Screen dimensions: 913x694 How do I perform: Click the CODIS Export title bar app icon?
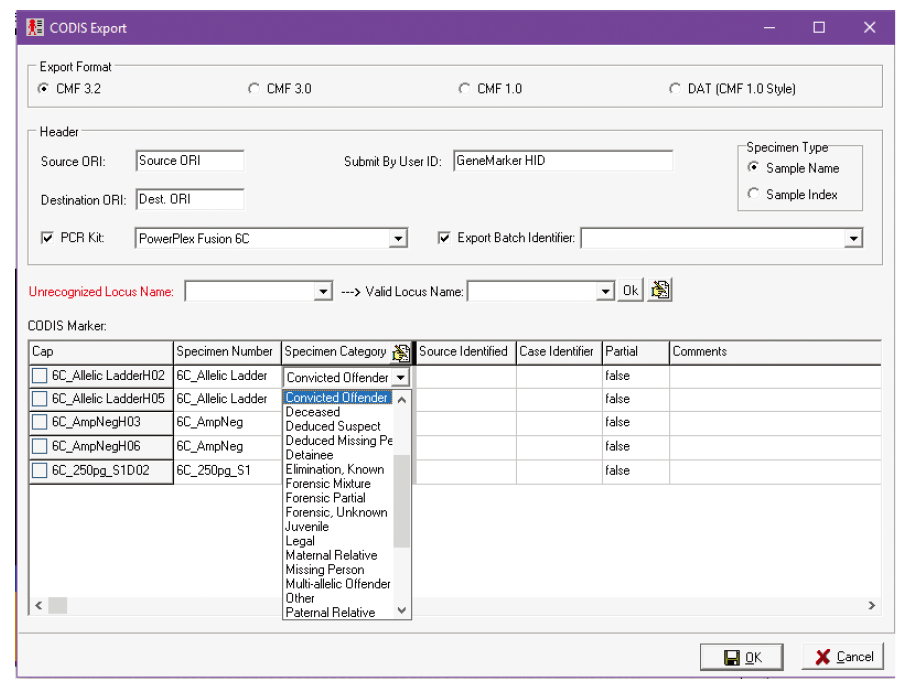pos(36,27)
